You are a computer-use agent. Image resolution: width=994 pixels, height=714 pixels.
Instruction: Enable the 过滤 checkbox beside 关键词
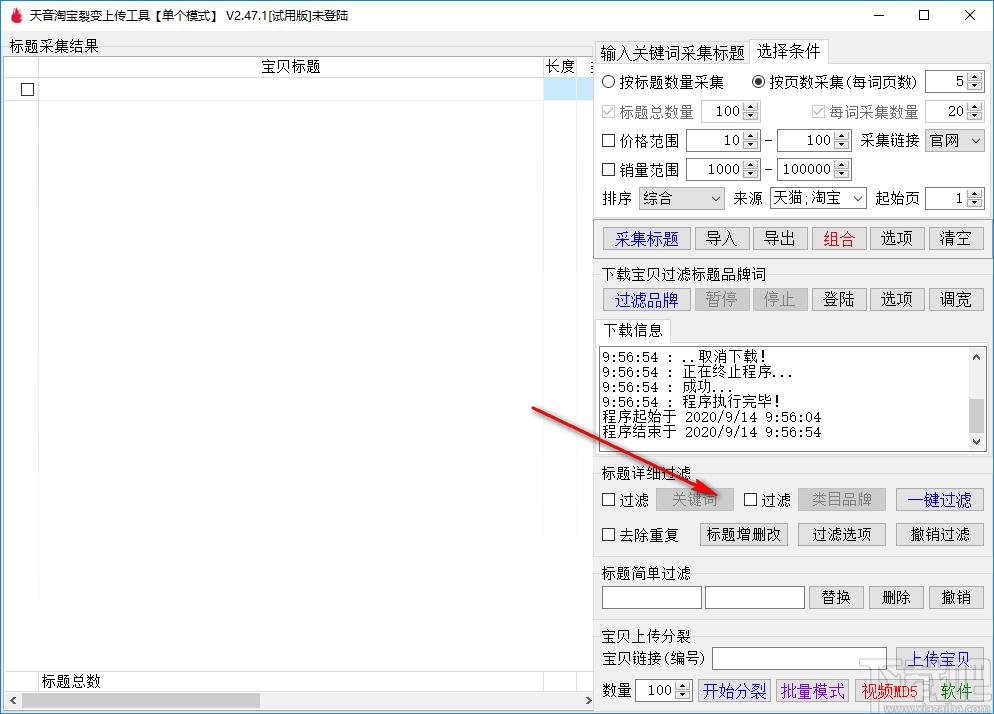click(608, 500)
